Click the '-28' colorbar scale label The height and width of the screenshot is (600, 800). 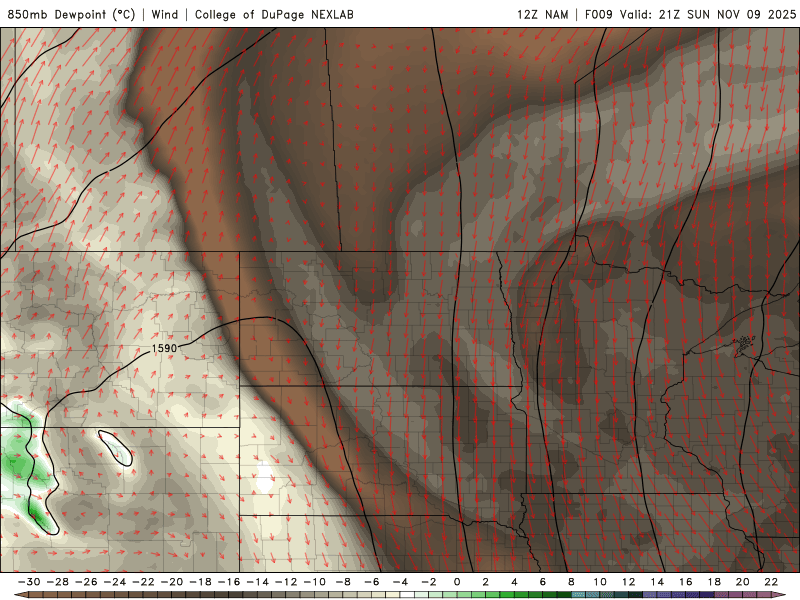click(57, 582)
